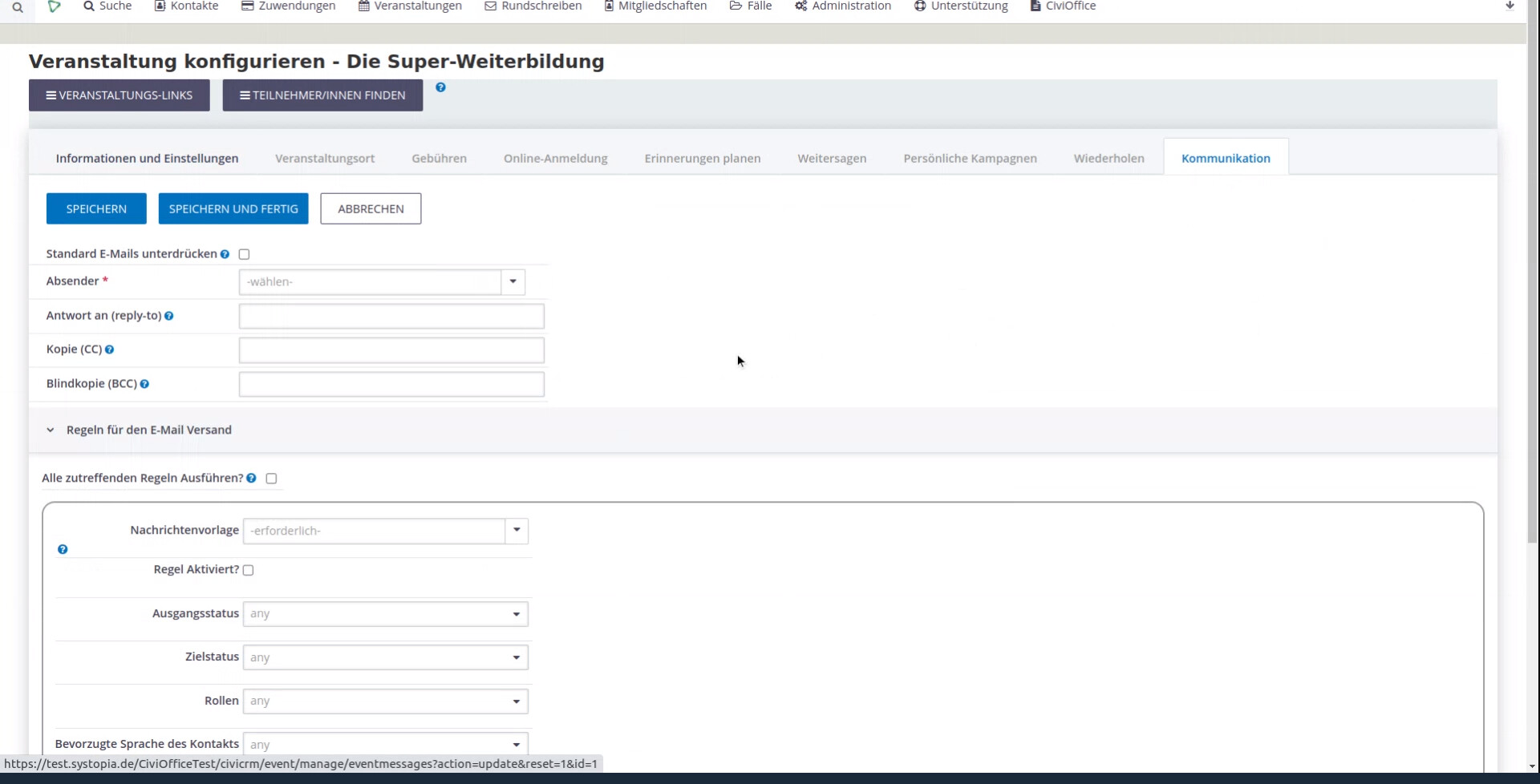Screen dimensions: 1540x784
Task: Switch to Online-Anmeldung tab
Action: click(556, 158)
